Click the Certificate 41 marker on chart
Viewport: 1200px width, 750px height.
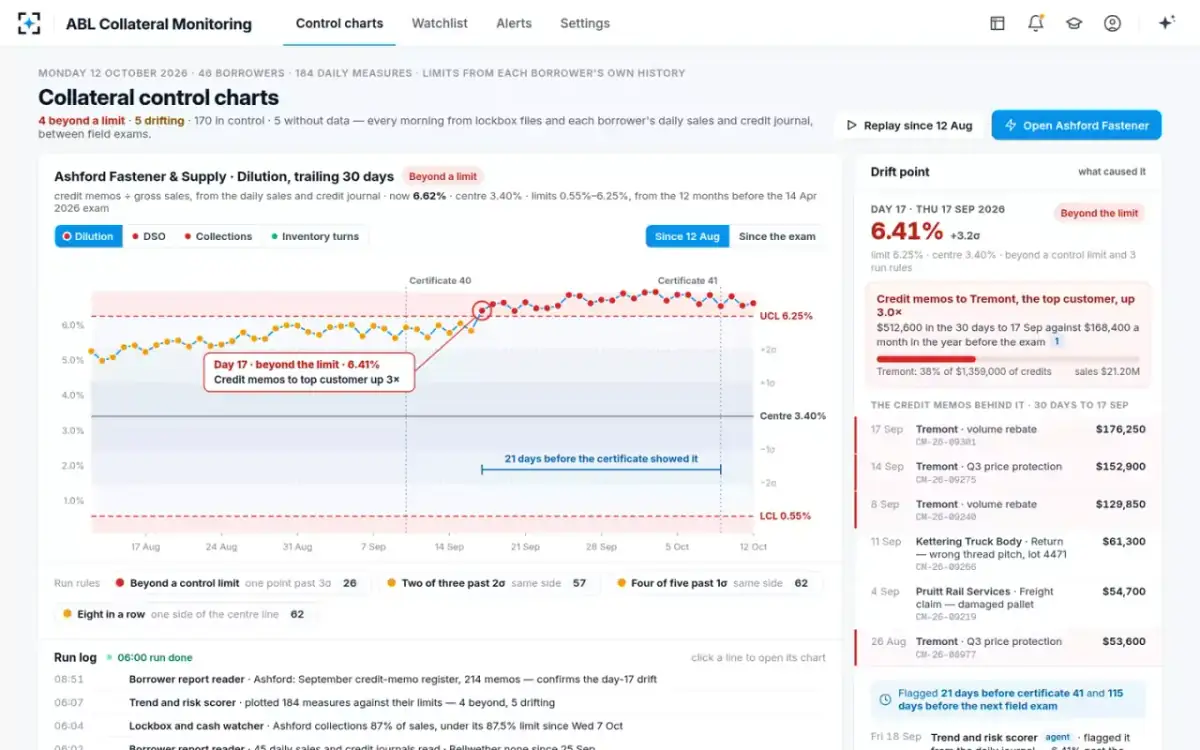(x=687, y=281)
